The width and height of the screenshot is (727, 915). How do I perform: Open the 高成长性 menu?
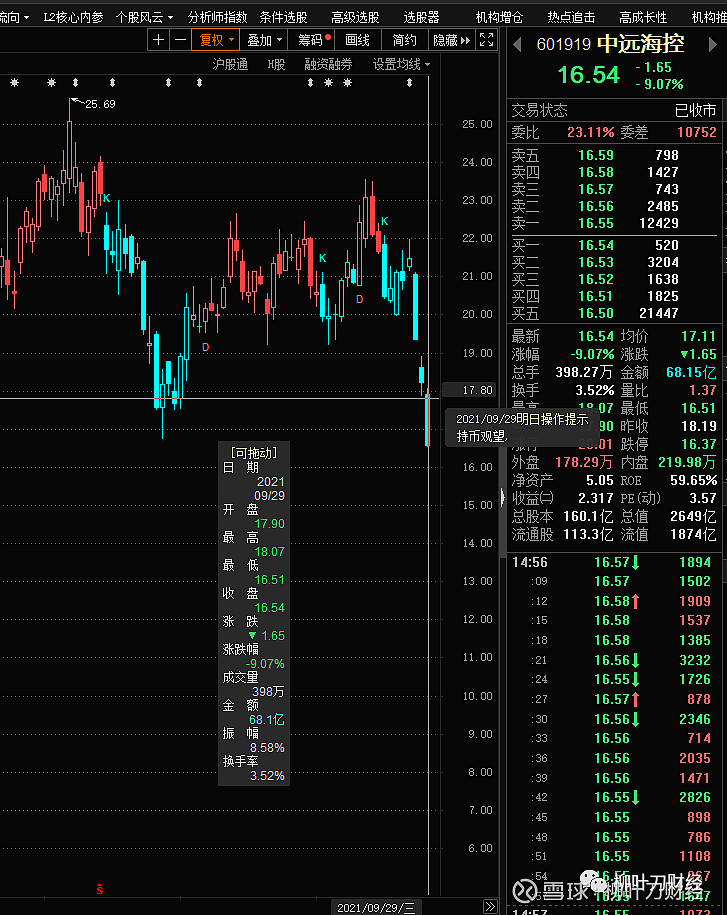(643, 18)
